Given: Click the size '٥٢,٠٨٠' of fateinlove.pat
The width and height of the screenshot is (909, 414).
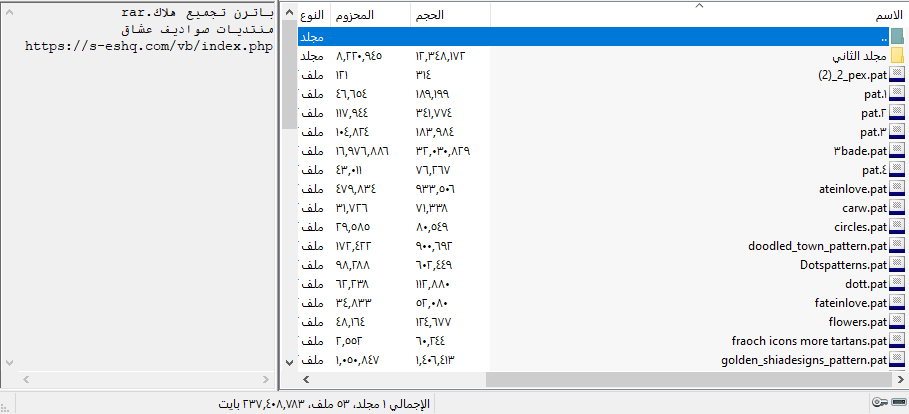Looking at the screenshot, I should pyautogui.click(x=432, y=303).
